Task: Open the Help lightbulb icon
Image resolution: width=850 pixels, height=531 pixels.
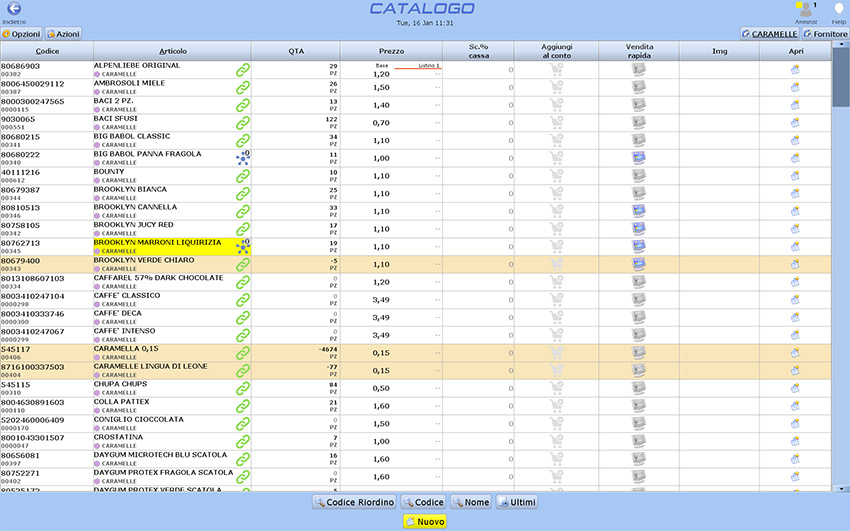Action: pos(838,9)
